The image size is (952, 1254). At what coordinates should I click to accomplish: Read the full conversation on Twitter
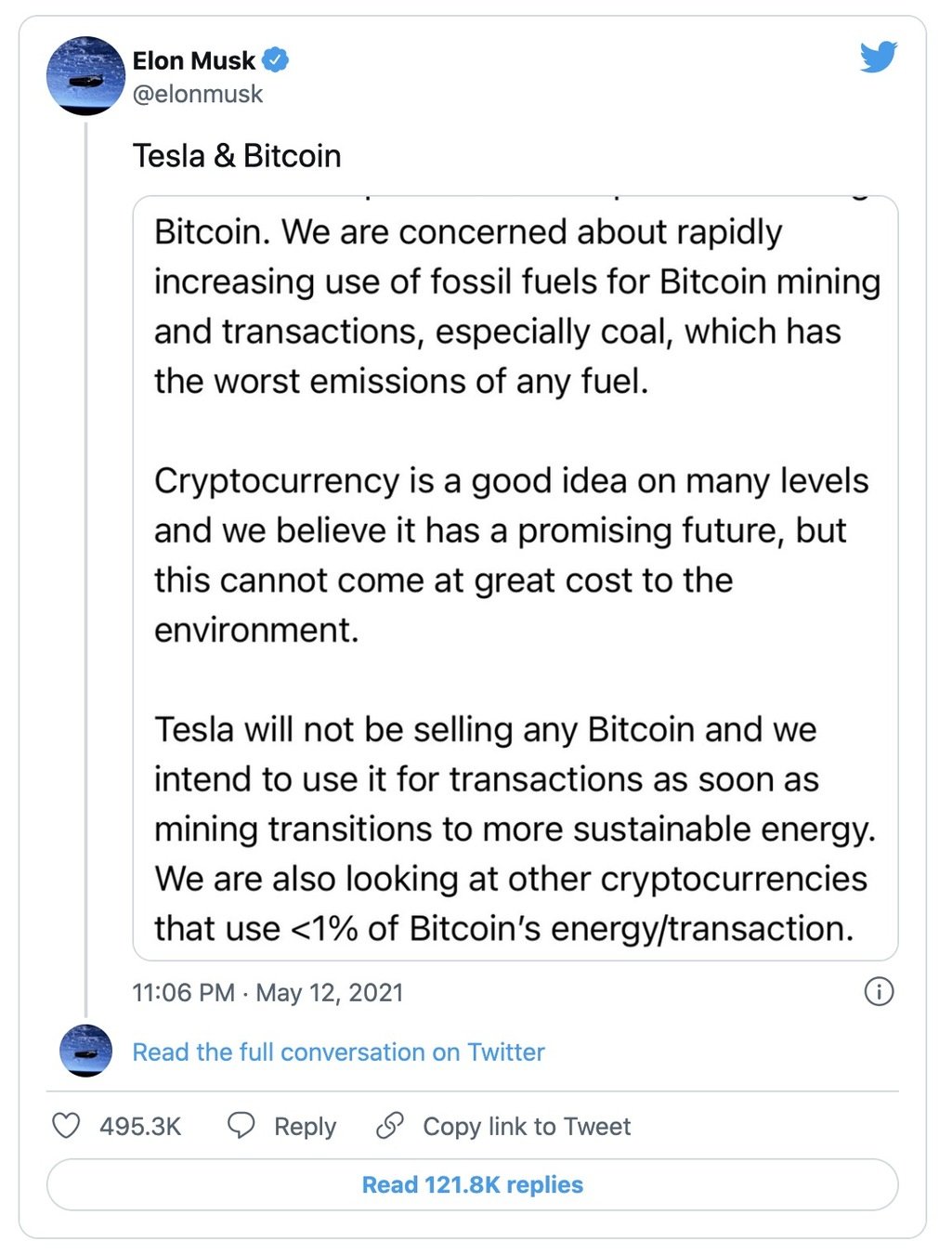(x=338, y=1052)
